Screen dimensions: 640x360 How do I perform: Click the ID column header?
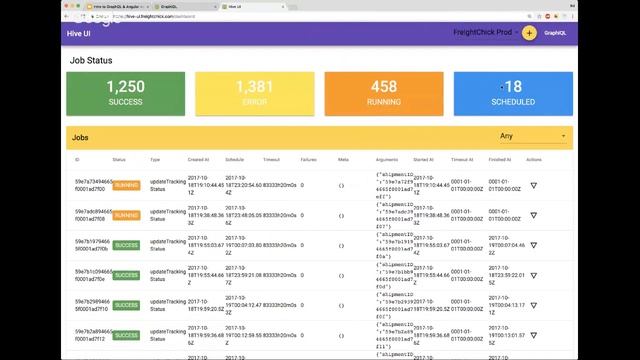[77, 160]
